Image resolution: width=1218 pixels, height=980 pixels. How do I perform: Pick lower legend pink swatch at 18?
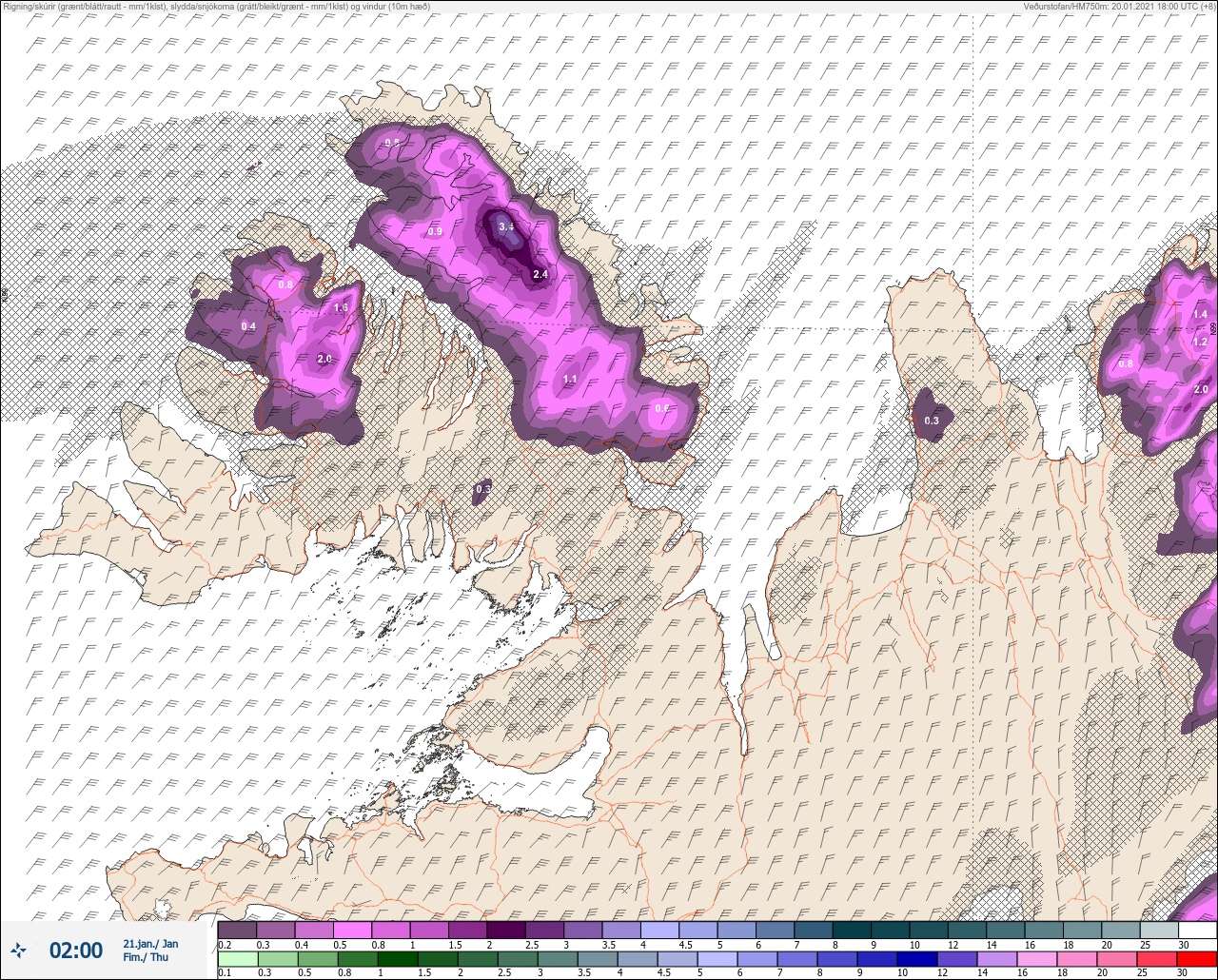point(1078,959)
